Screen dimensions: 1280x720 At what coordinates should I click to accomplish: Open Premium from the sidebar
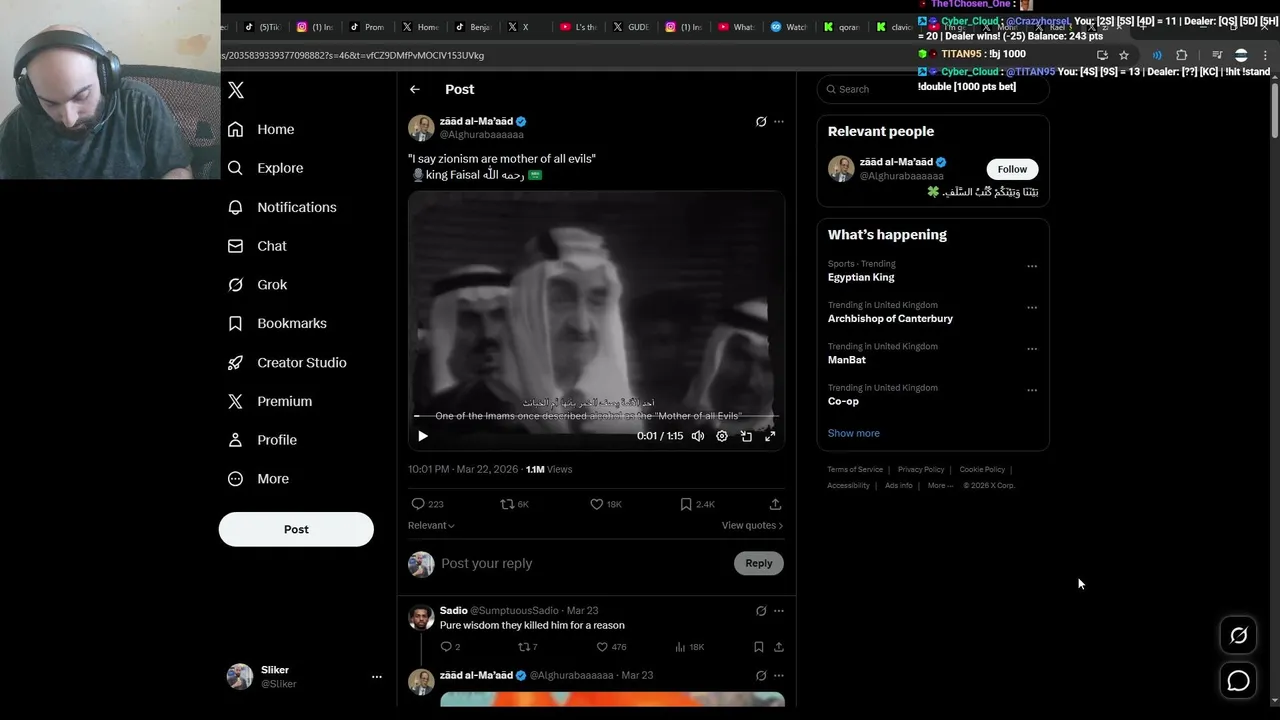pyautogui.click(x=270, y=401)
